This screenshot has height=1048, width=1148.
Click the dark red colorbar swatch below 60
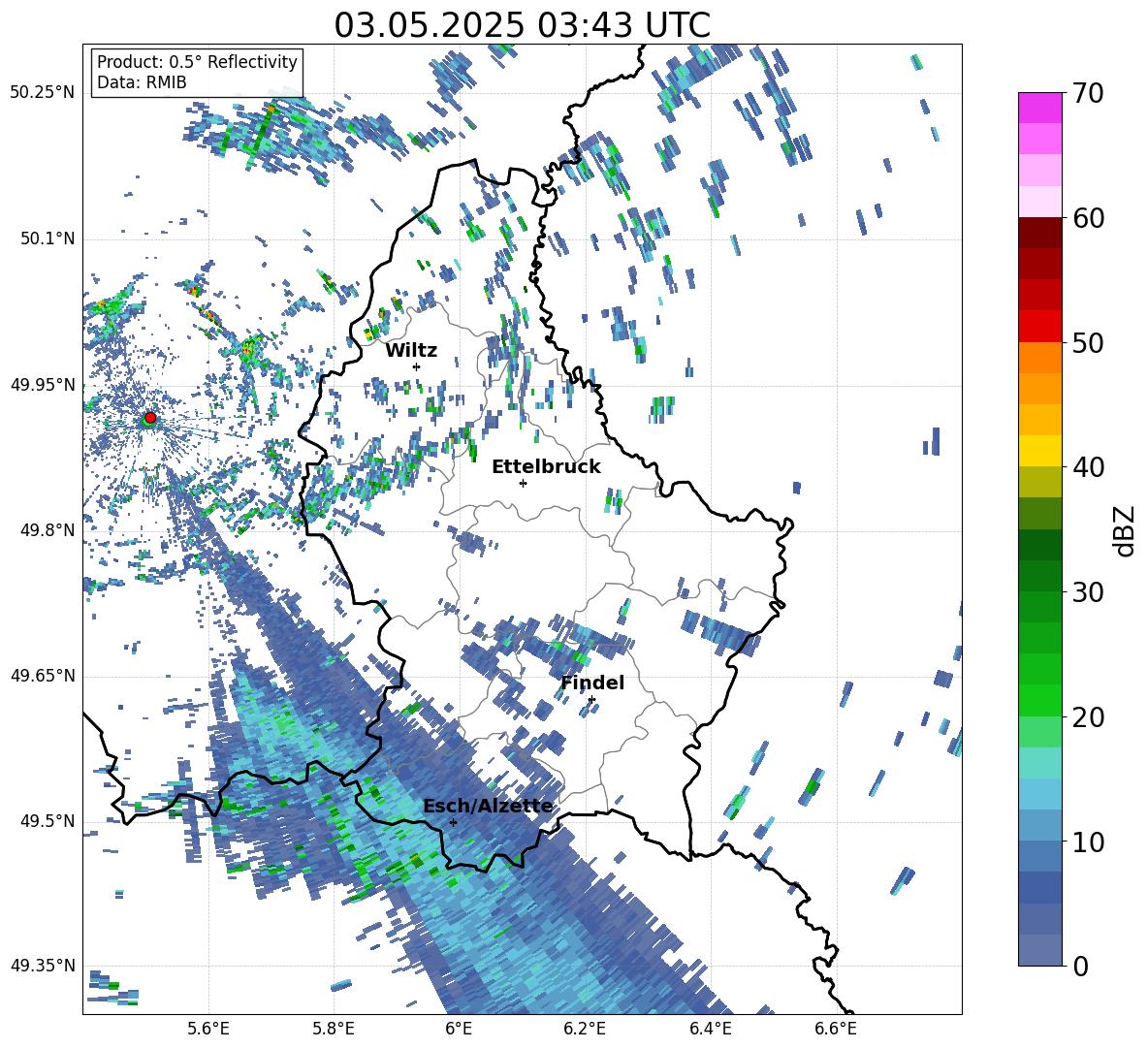pyautogui.click(x=1040, y=233)
